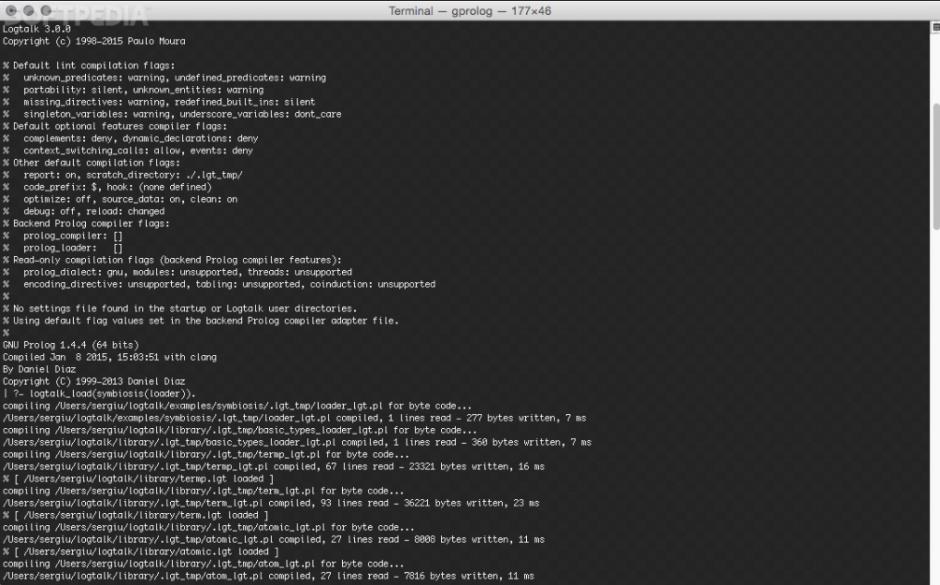Click the window title 'Terminal — gprolog — 177×46'
Image resolution: width=940 pixels, height=585 pixels.
coord(469,11)
